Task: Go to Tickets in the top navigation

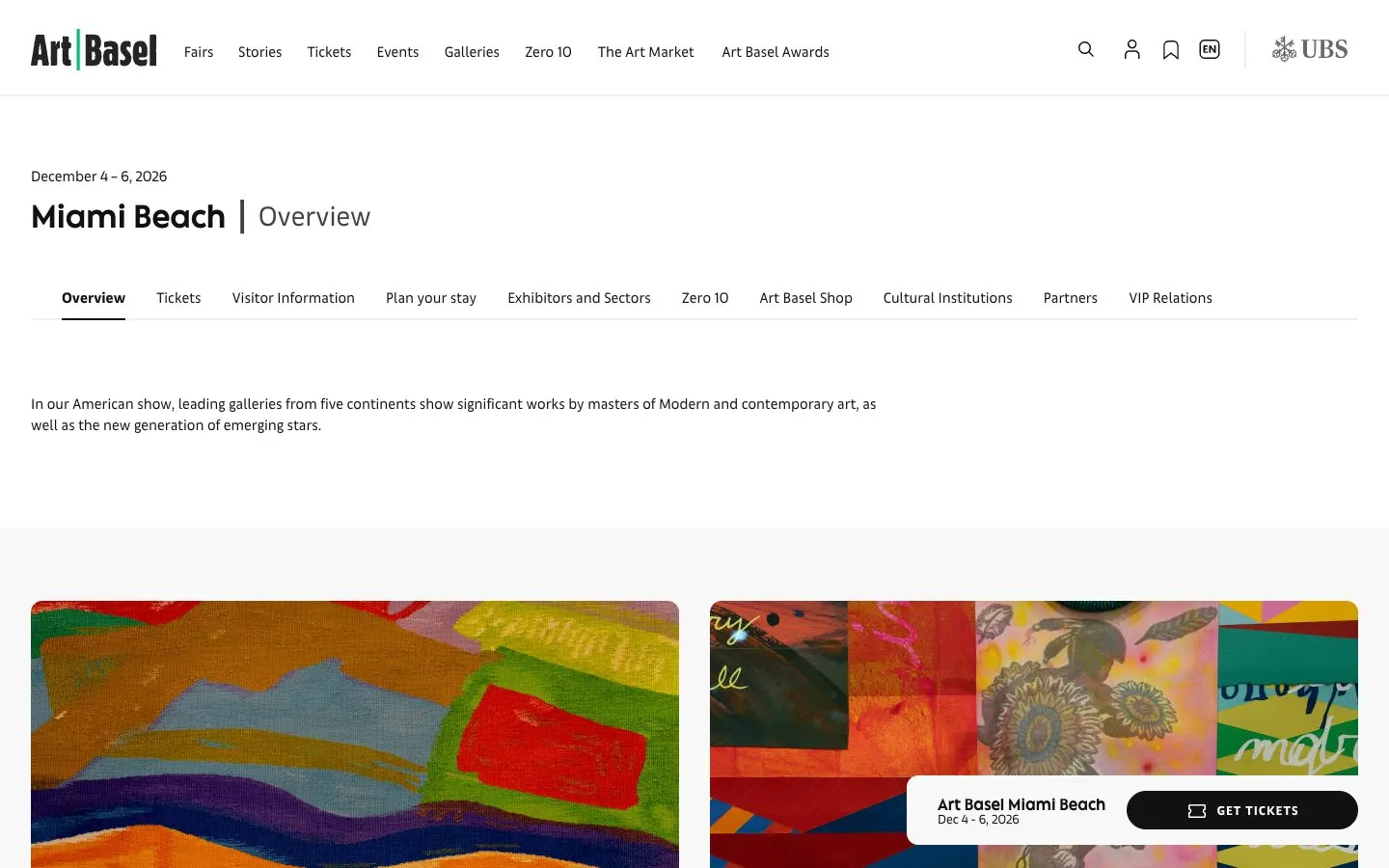Action: click(x=329, y=52)
